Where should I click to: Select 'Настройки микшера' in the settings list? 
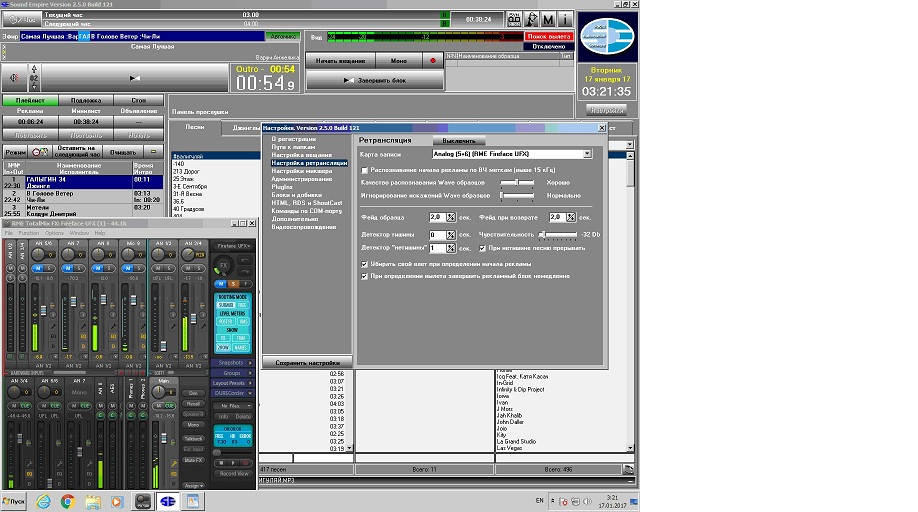tap(302, 171)
